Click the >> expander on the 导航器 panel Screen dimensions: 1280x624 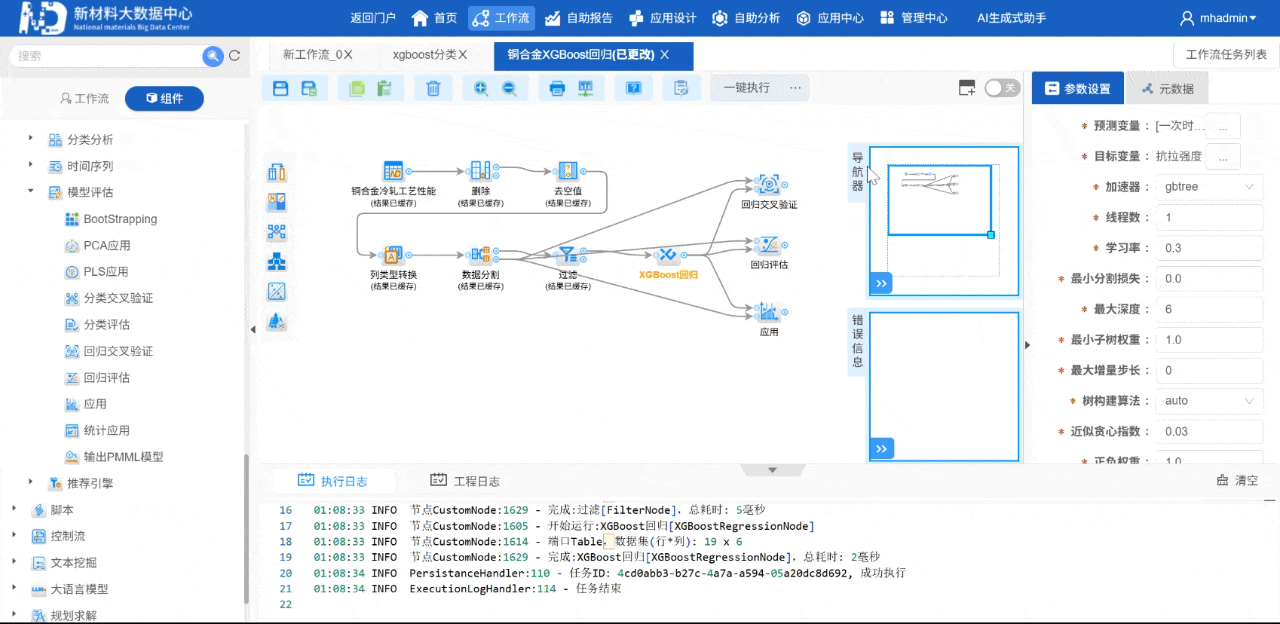(x=881, y=283)
